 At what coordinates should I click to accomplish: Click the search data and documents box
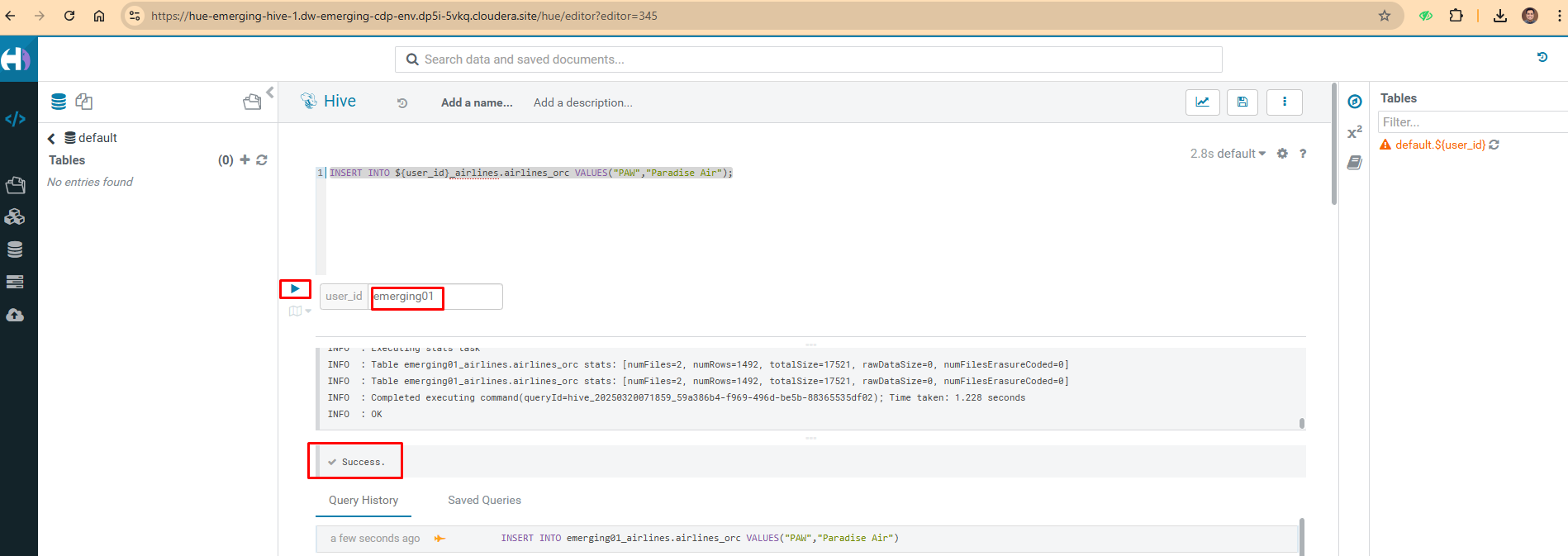808,59
